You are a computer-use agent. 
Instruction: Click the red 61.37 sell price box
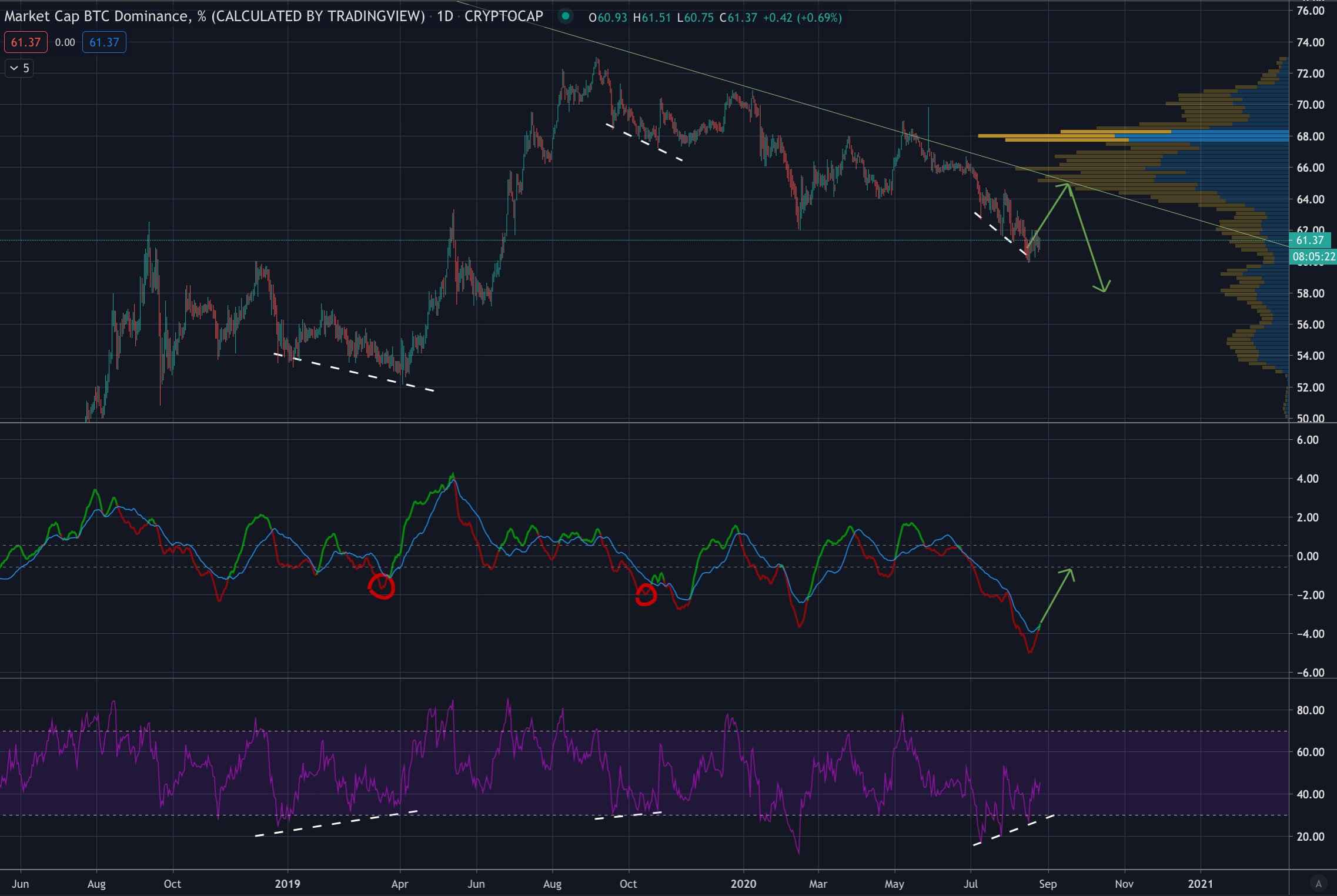coord(26,42)
